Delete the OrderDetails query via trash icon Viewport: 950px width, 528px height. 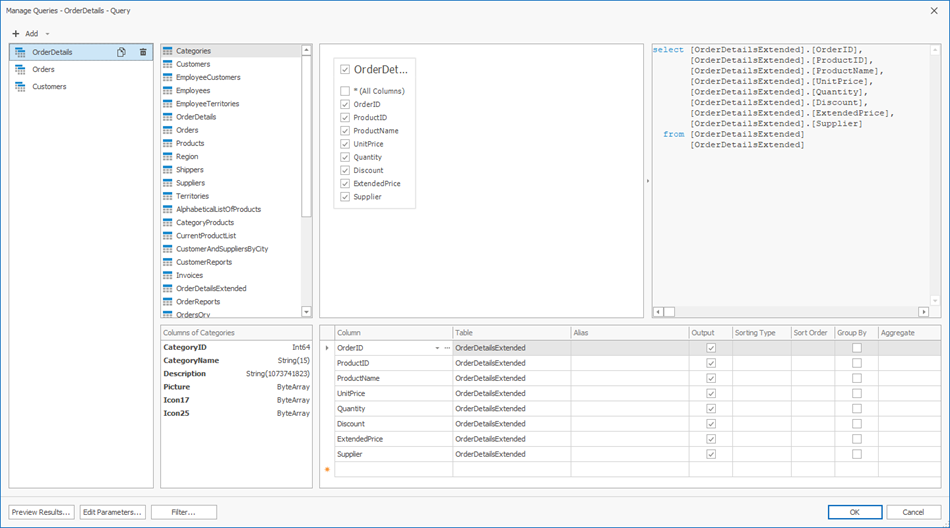143,52
